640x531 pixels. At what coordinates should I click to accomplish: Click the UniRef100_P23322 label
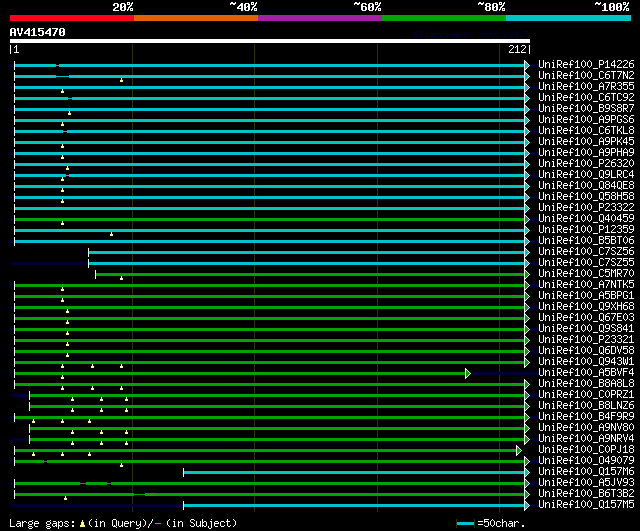(x=586, y=207)
